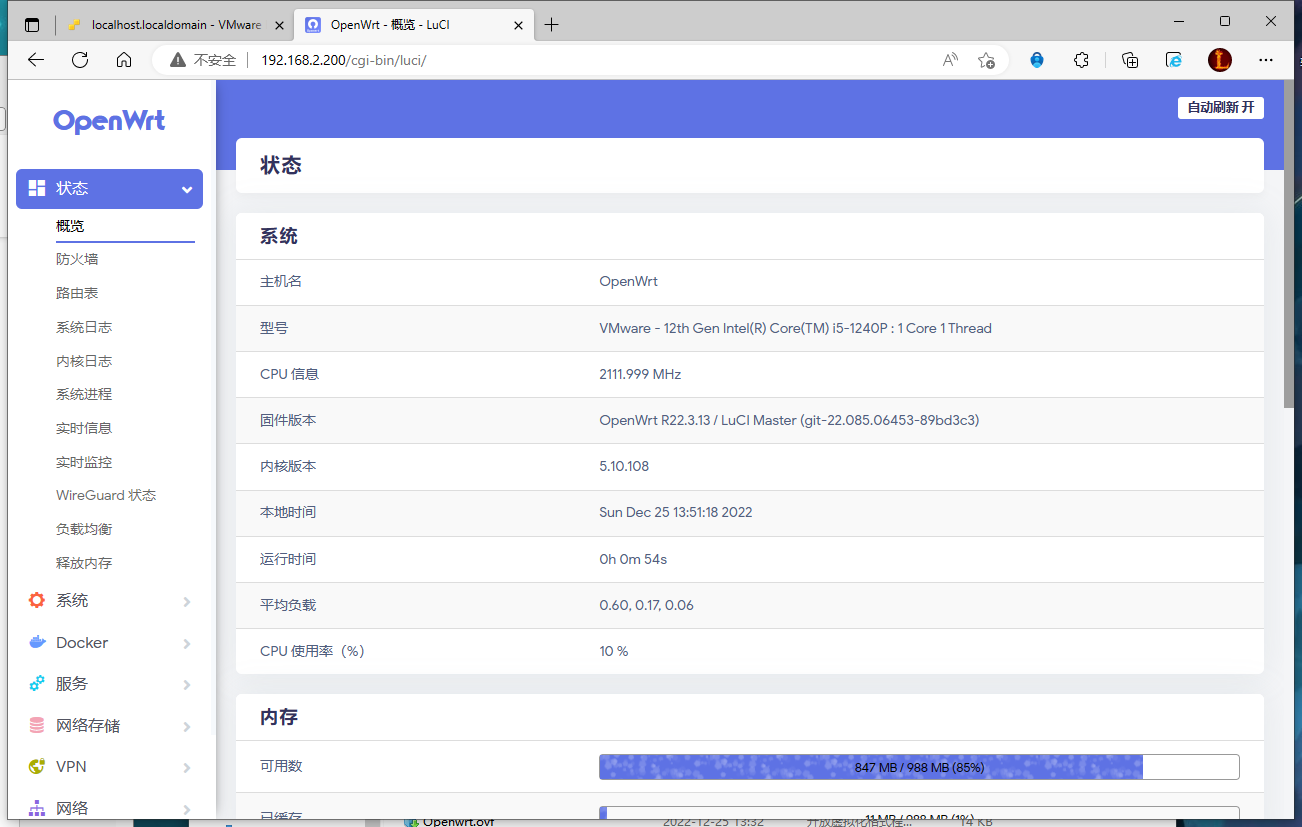
Task: Expand the VPN menu chevron
Action: click(187, 767)
